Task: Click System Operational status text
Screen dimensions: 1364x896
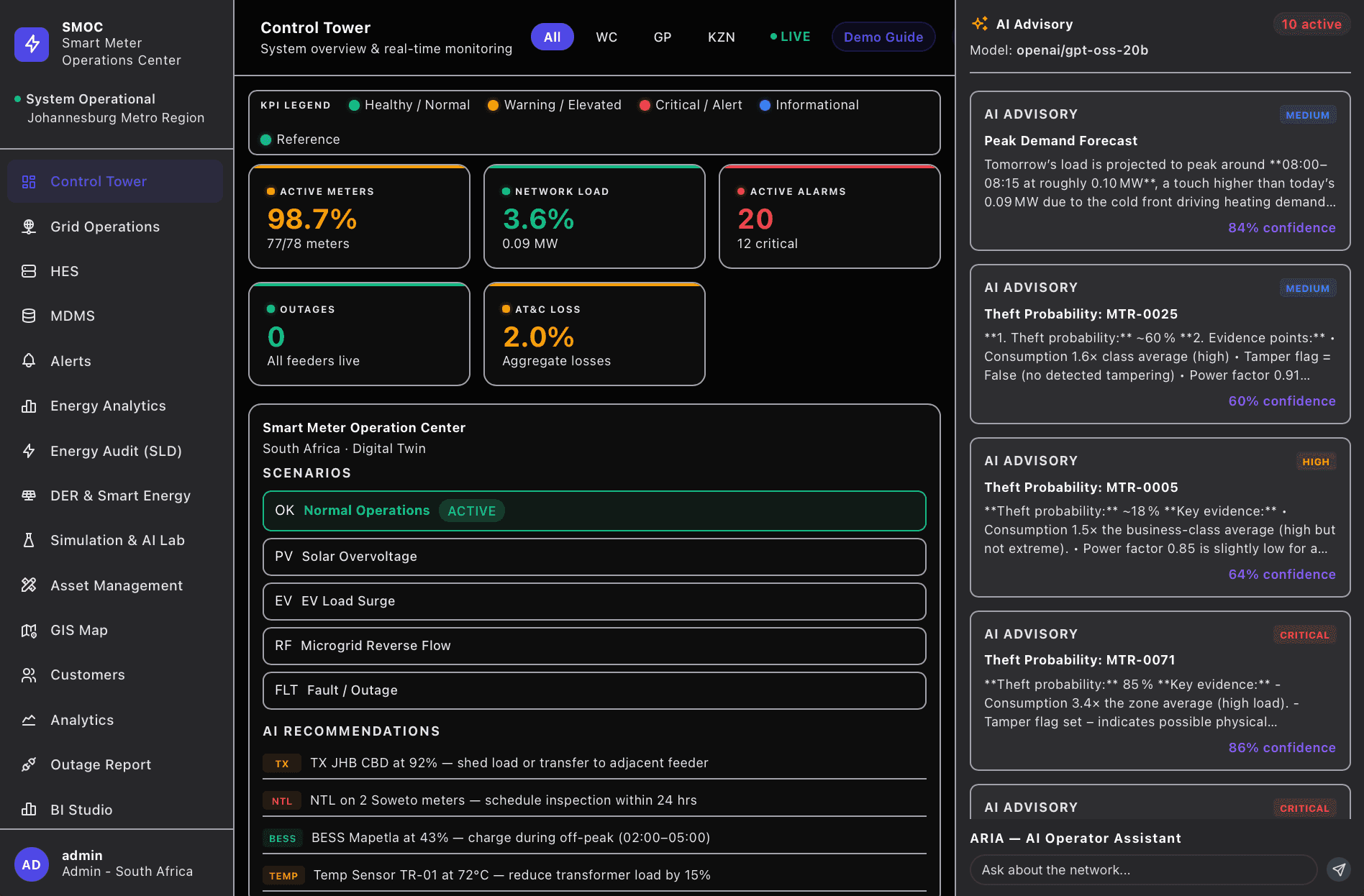Action: [91, 99]
